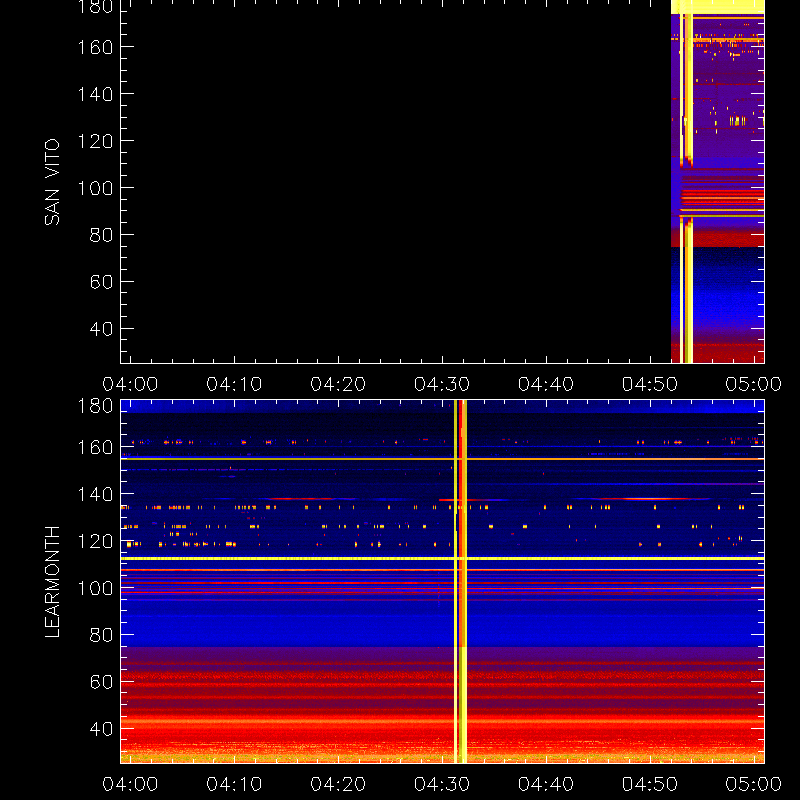The height and width of the screenshot is (800, 800).
Task: Choose 04:10 time label under Learmonth plot
Action: click(x=234, y=784)
